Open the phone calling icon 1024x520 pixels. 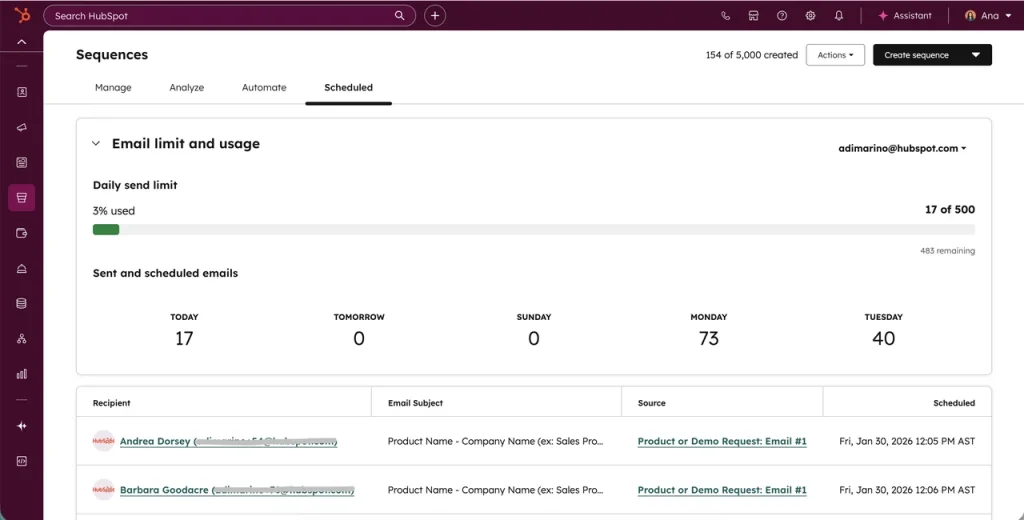tap(726, 16)
